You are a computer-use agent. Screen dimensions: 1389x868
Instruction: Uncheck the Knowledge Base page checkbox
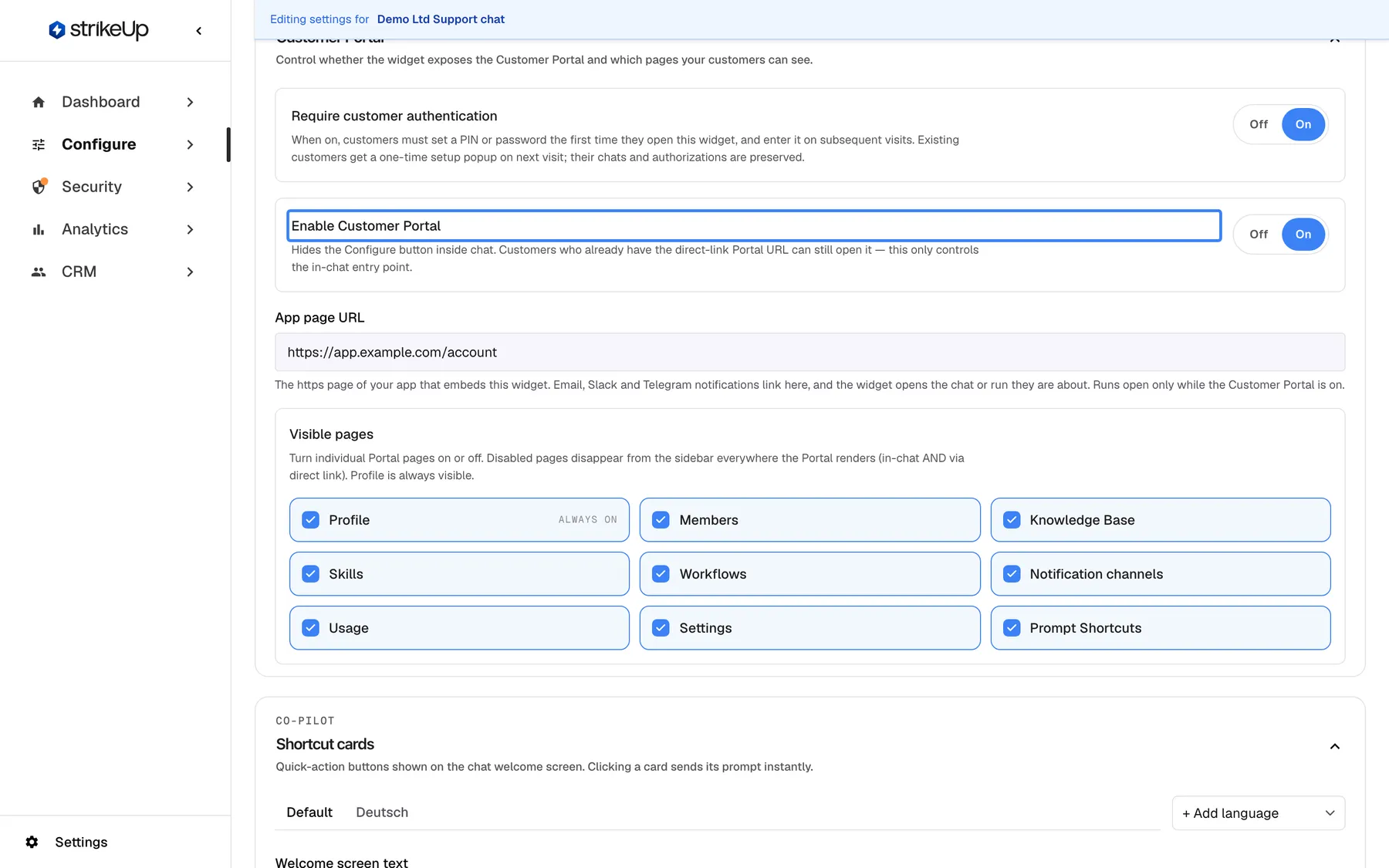pos(1012,520)
